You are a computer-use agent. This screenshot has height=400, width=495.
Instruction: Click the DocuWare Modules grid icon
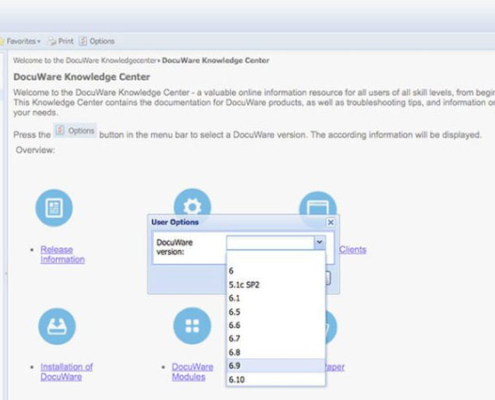(192, 326)
